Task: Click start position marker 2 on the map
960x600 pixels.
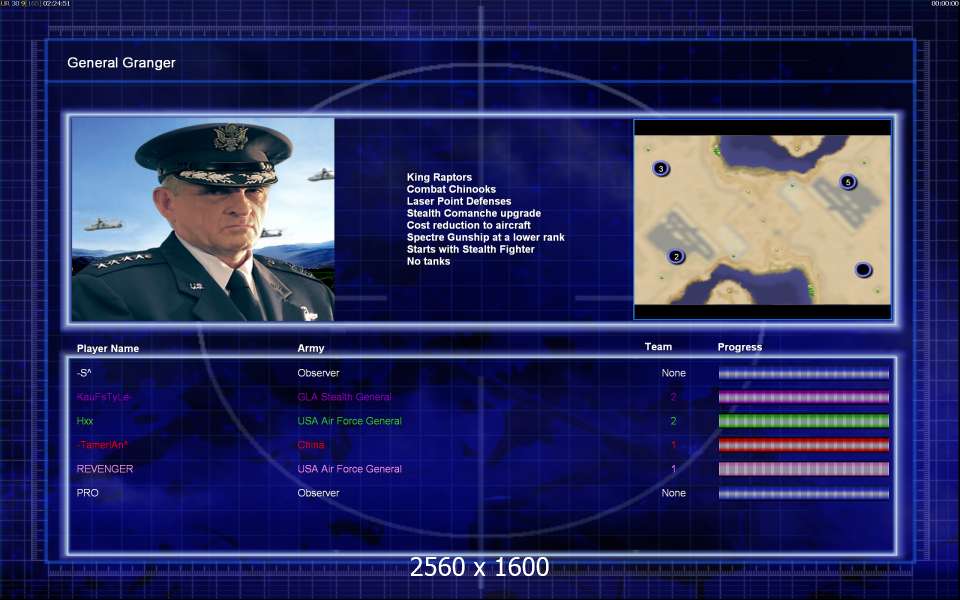Action: point(676,257)
